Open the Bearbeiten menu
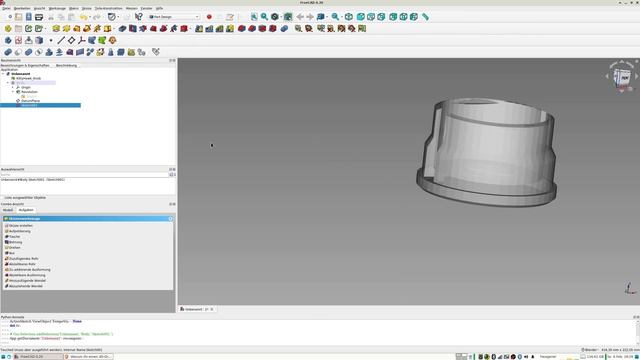640x360 pixels. [x=22, y=8]
